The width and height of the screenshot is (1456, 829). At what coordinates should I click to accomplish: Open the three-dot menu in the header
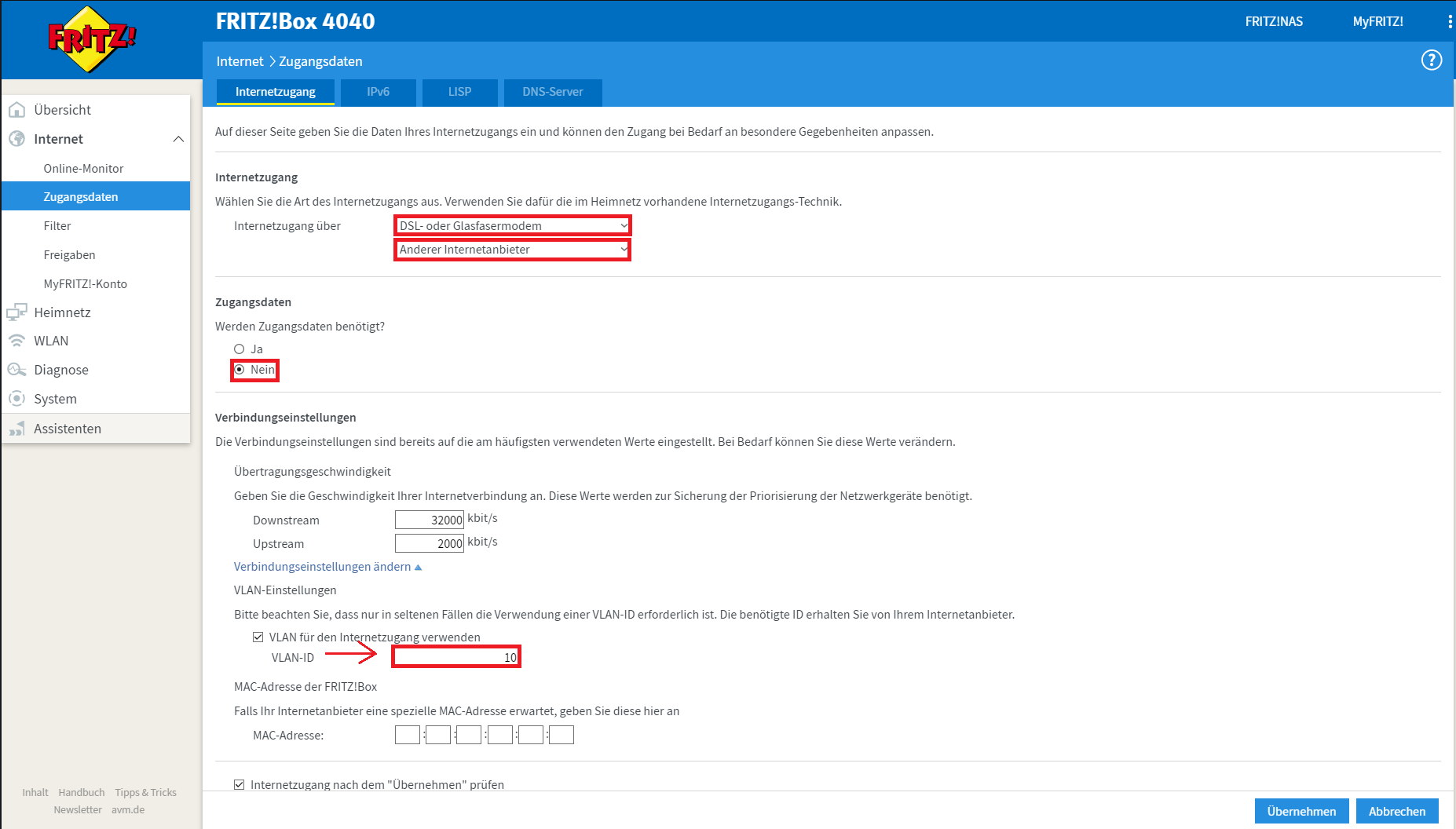pos(1450,21)
